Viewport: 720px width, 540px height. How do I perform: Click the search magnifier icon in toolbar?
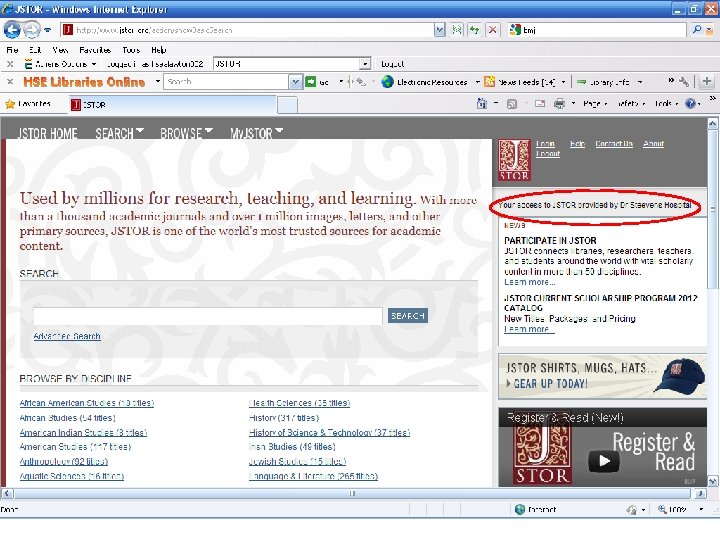coord(697,30)
